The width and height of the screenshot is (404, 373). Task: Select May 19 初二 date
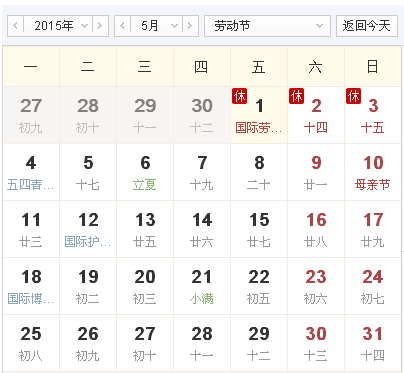[x=88, y=286]
